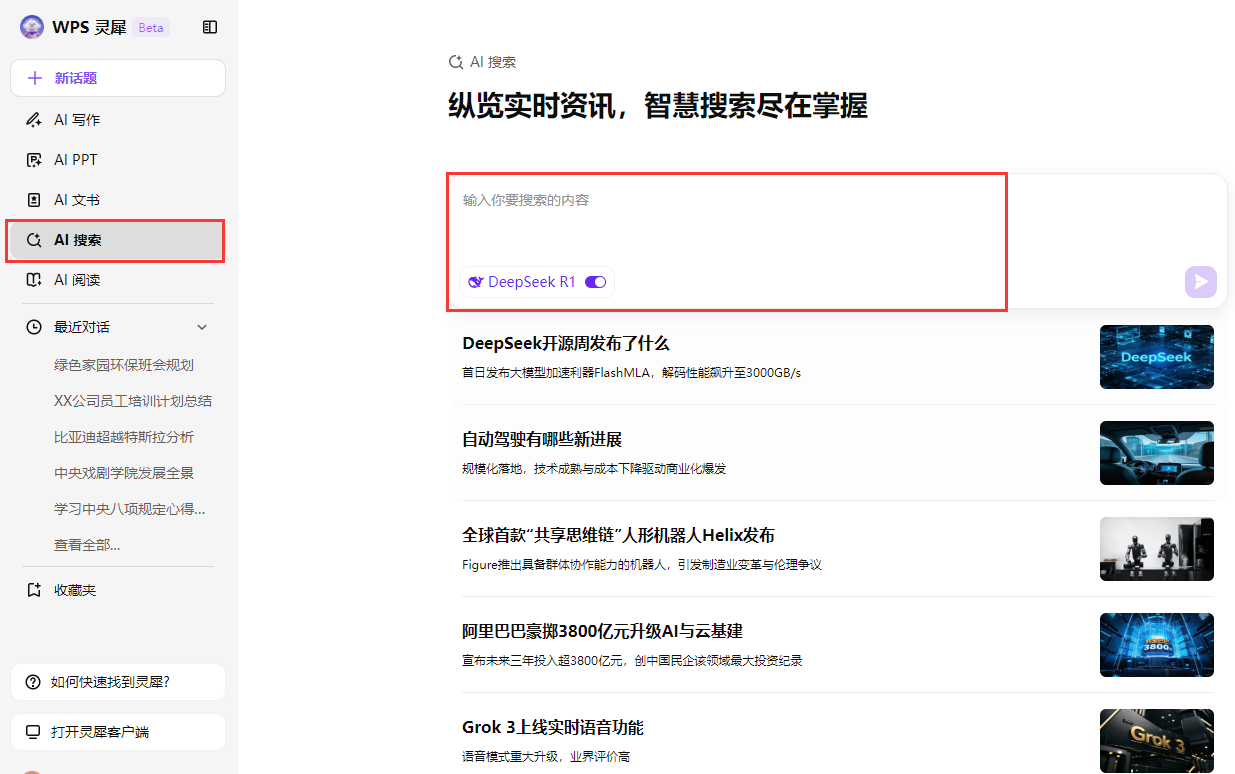Select AI 文书 in the sidebar
The image size is (1235, 774).
point(118,200)
